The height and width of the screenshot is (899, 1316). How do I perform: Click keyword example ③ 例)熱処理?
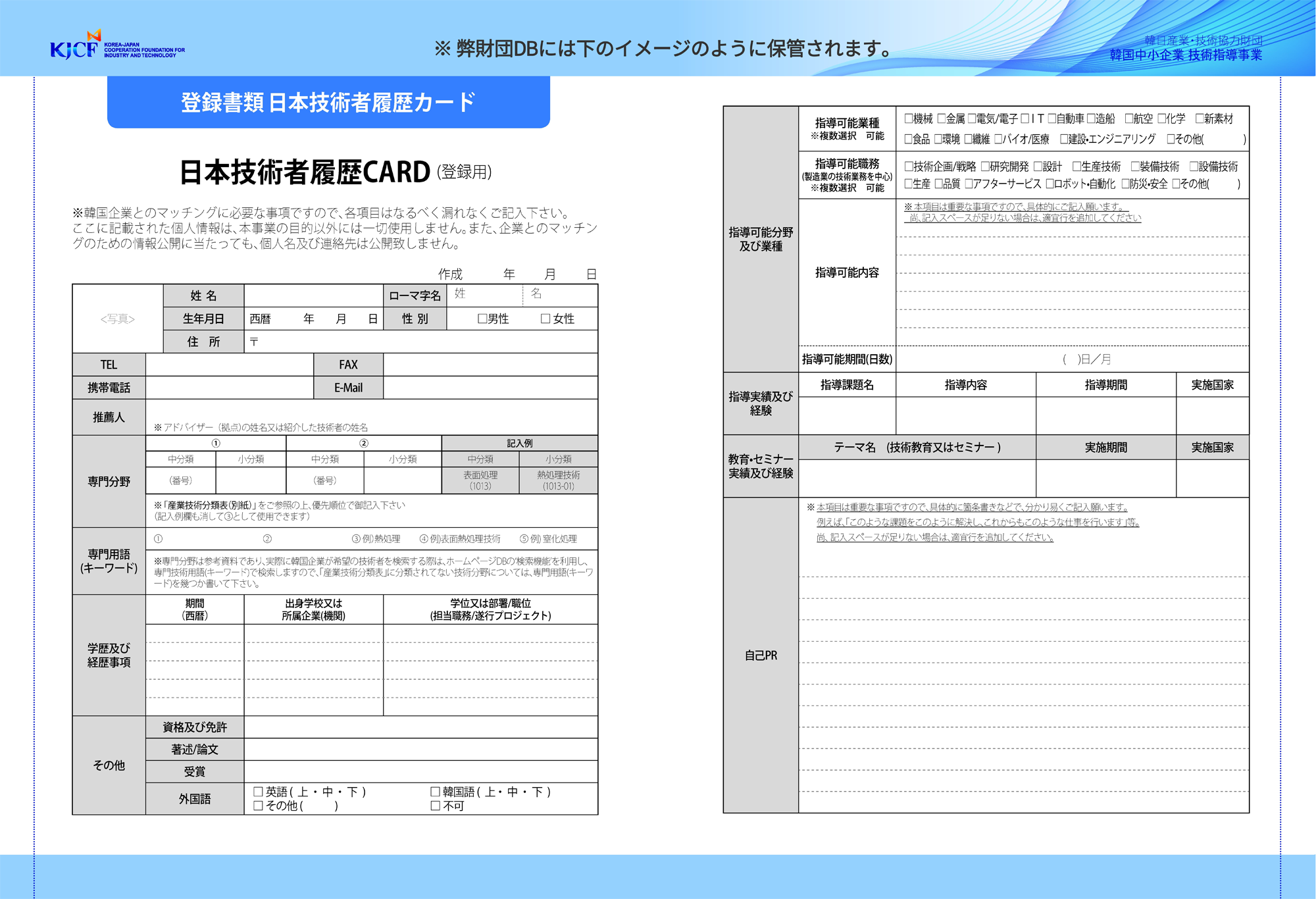pos(376,539)
